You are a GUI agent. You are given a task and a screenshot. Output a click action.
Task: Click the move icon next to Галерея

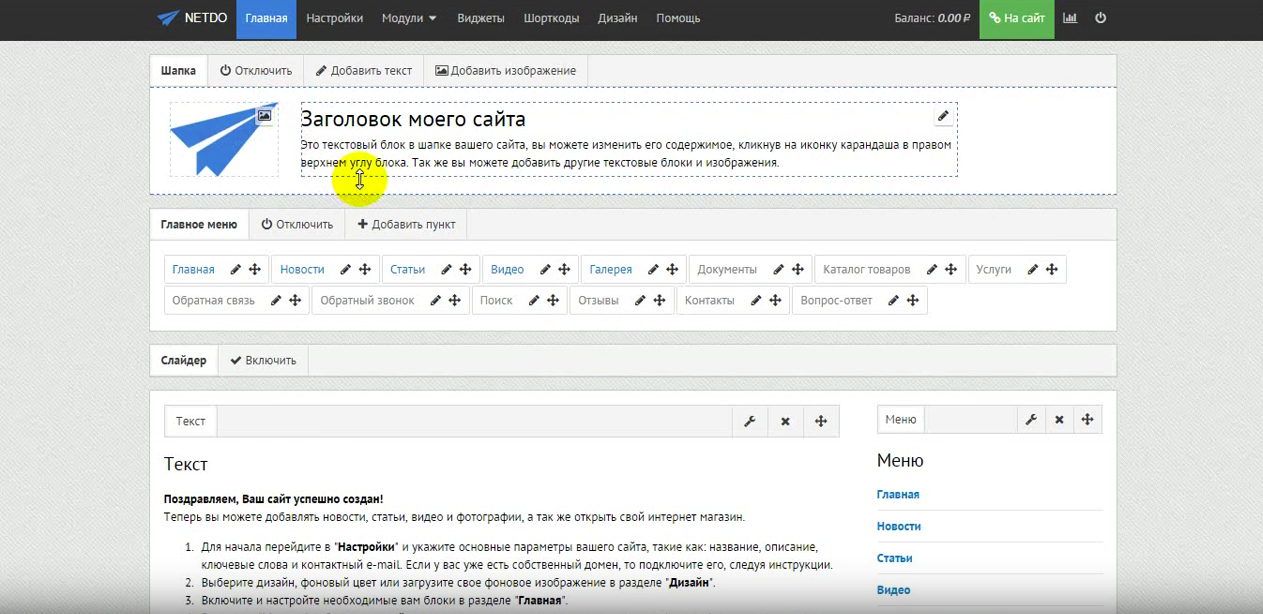673,270
